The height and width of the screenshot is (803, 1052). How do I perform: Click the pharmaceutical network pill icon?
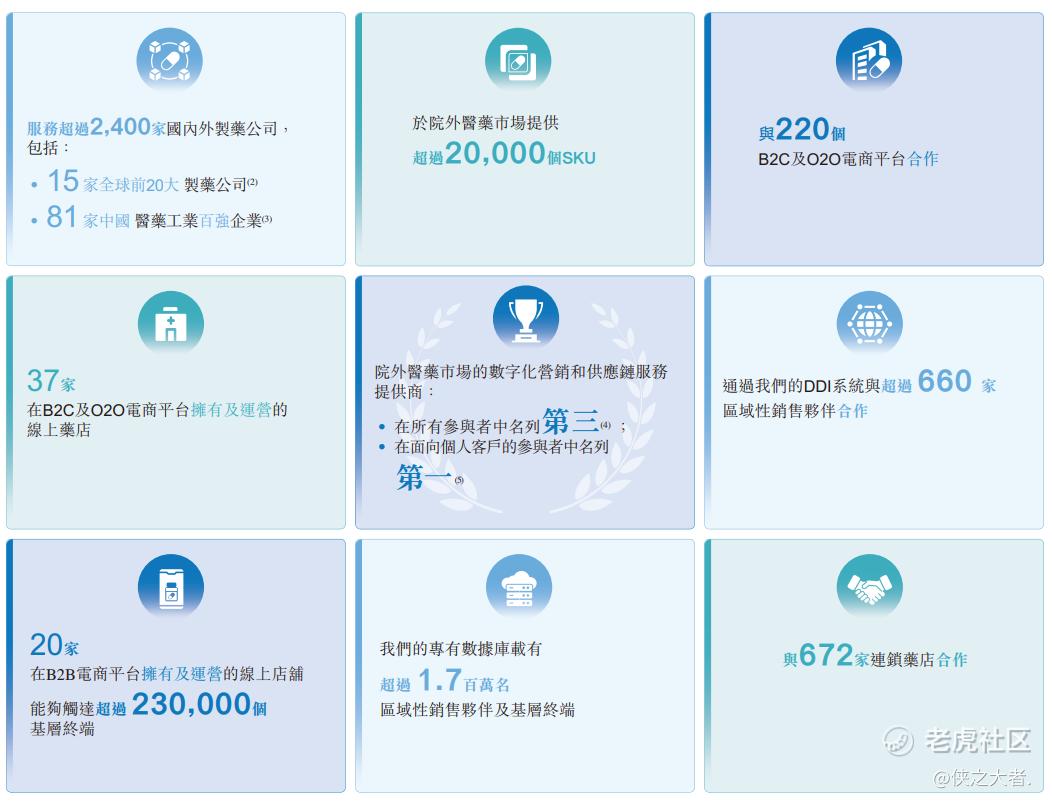pos(169,60)
